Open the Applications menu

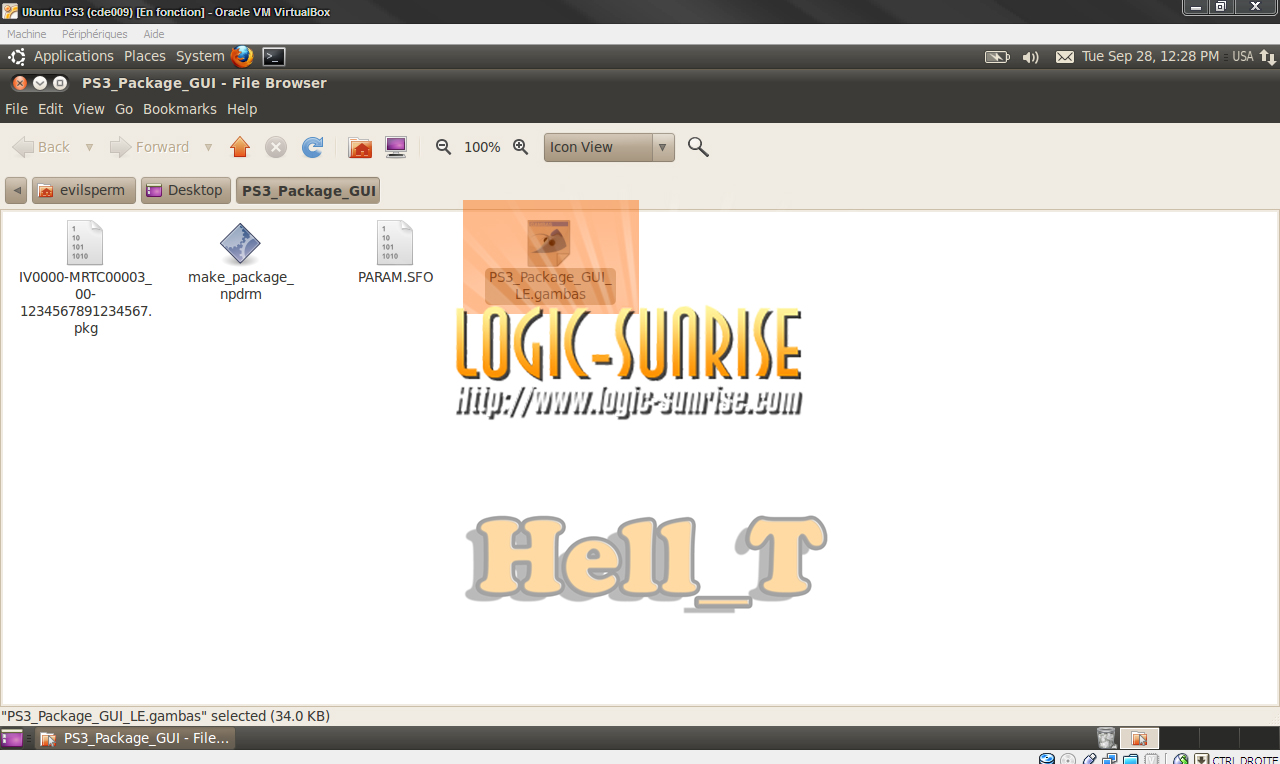pyautogui.click(x=74, y=57)
